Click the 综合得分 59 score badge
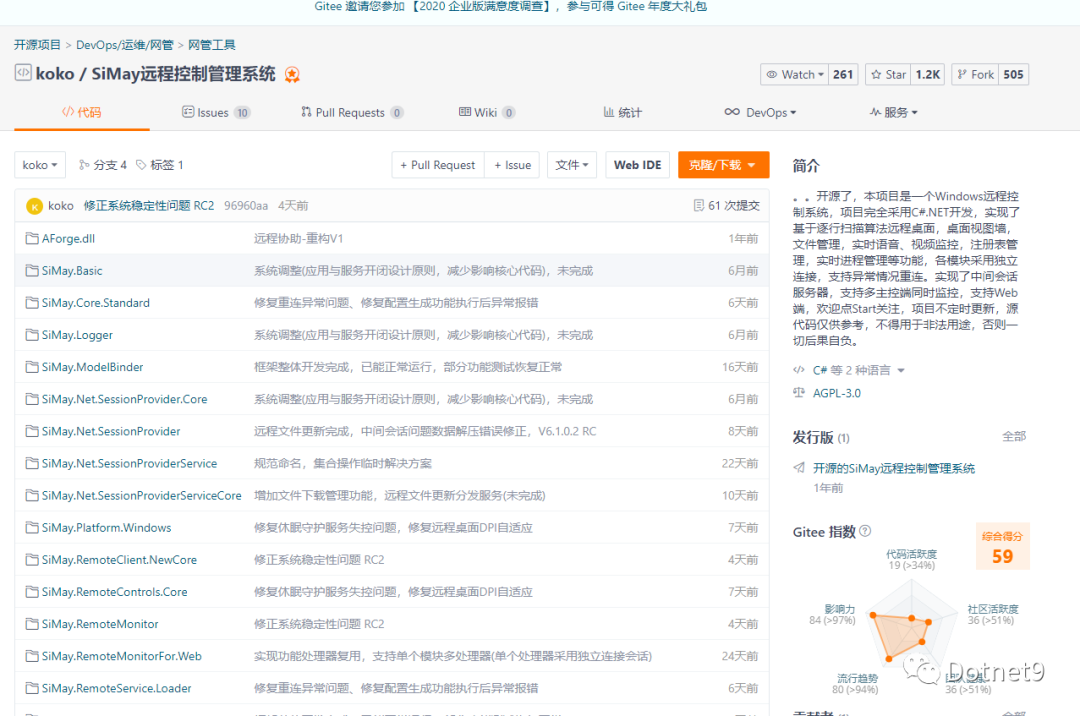The image size is (1080, 716). [x=1002, y=547]
